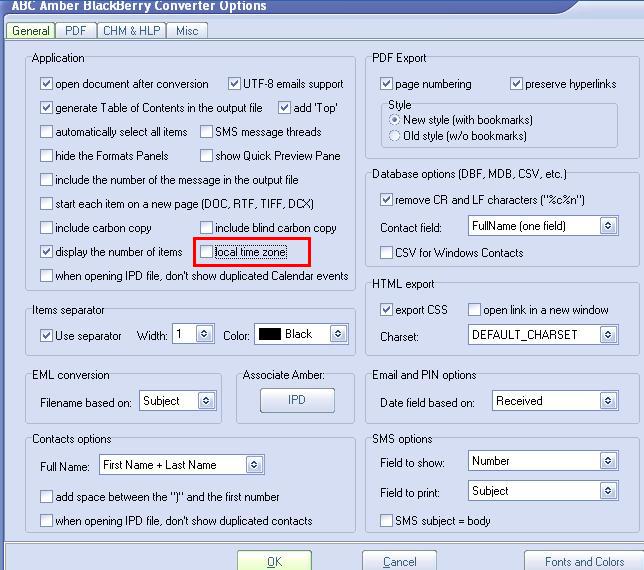Open Fonts and Colors settings
This screenshot has height=570, width=644.
(x=584, y=561)
